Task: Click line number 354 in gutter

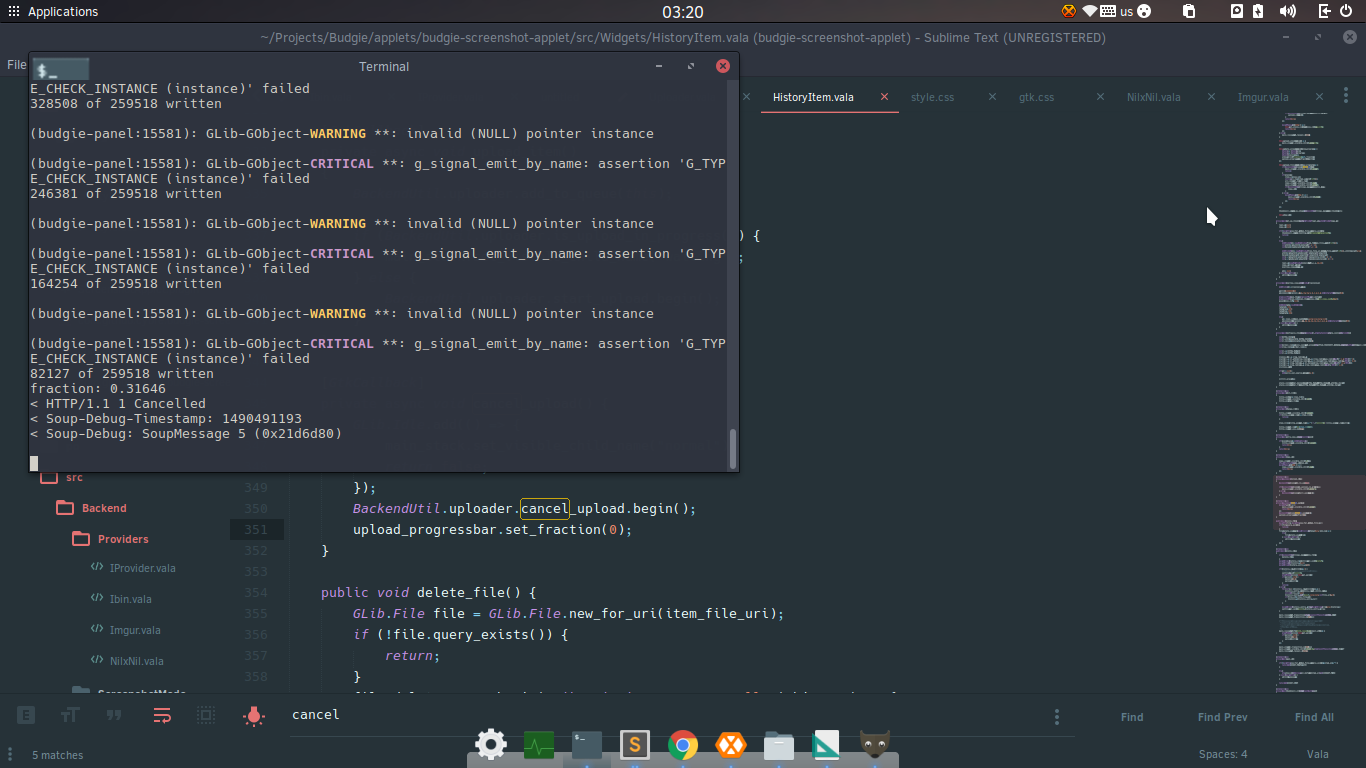Action: point(255,593)
